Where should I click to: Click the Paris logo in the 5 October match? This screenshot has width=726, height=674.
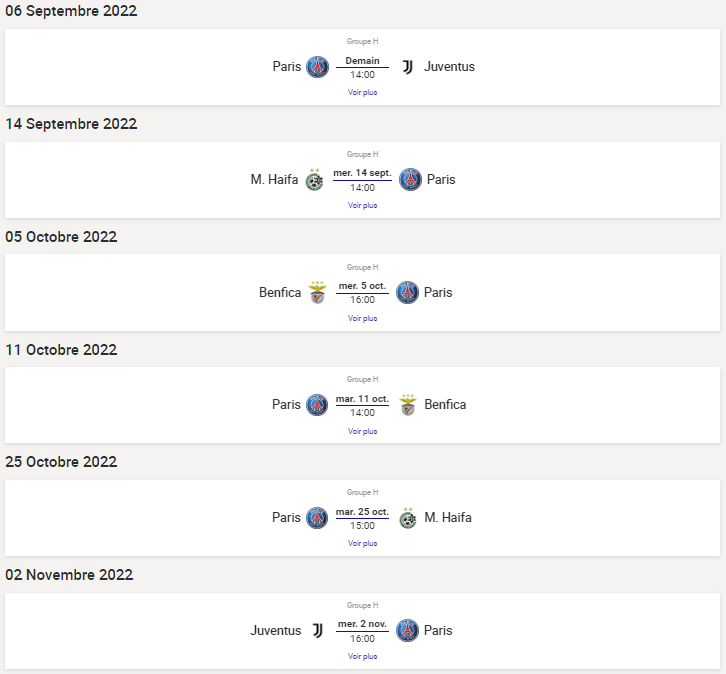pos(407,293)
